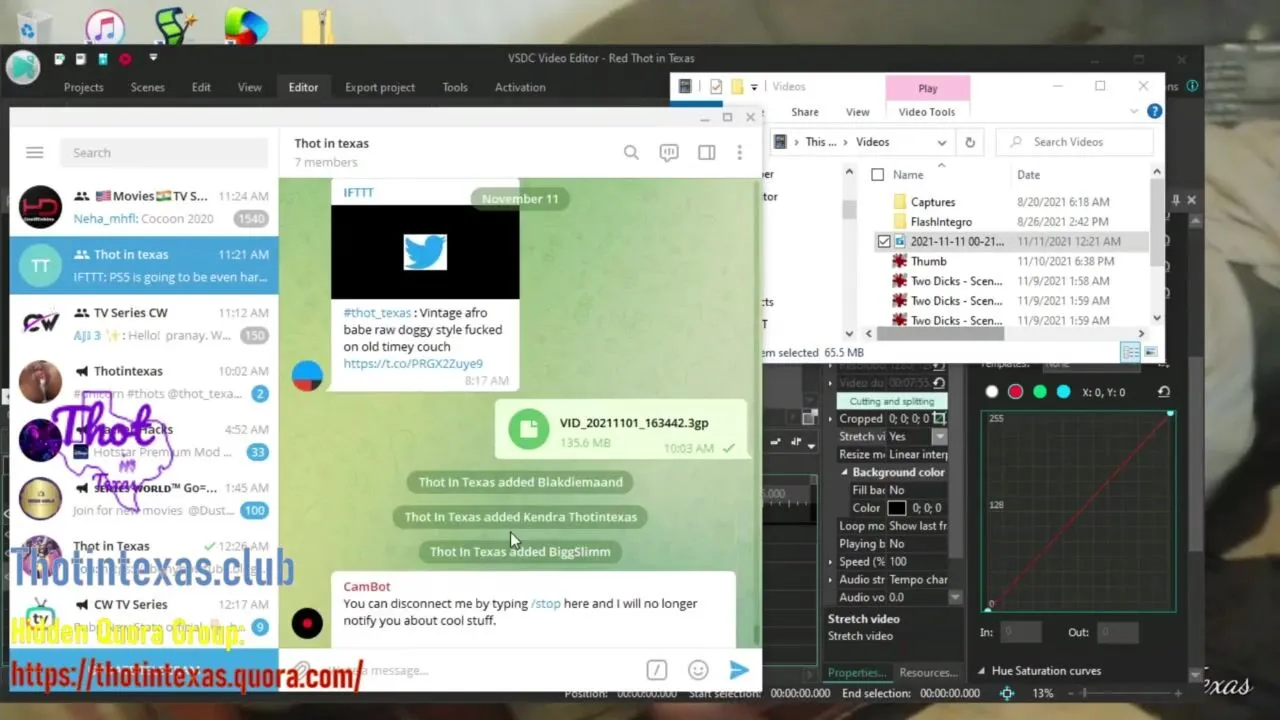Click the Telegram chat list Search field

pos(164,153)
